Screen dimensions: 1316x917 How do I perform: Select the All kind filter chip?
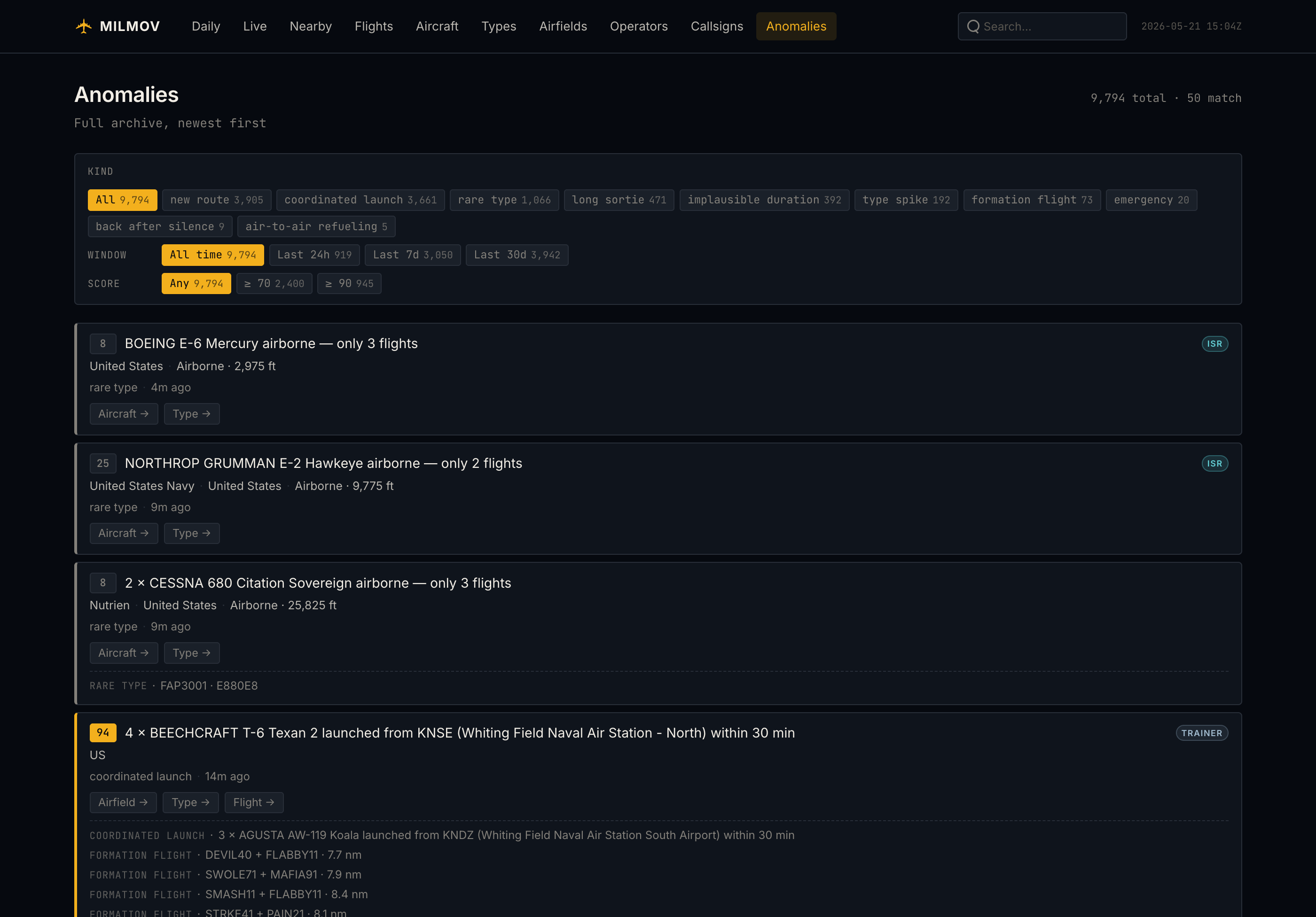(122, 200)
